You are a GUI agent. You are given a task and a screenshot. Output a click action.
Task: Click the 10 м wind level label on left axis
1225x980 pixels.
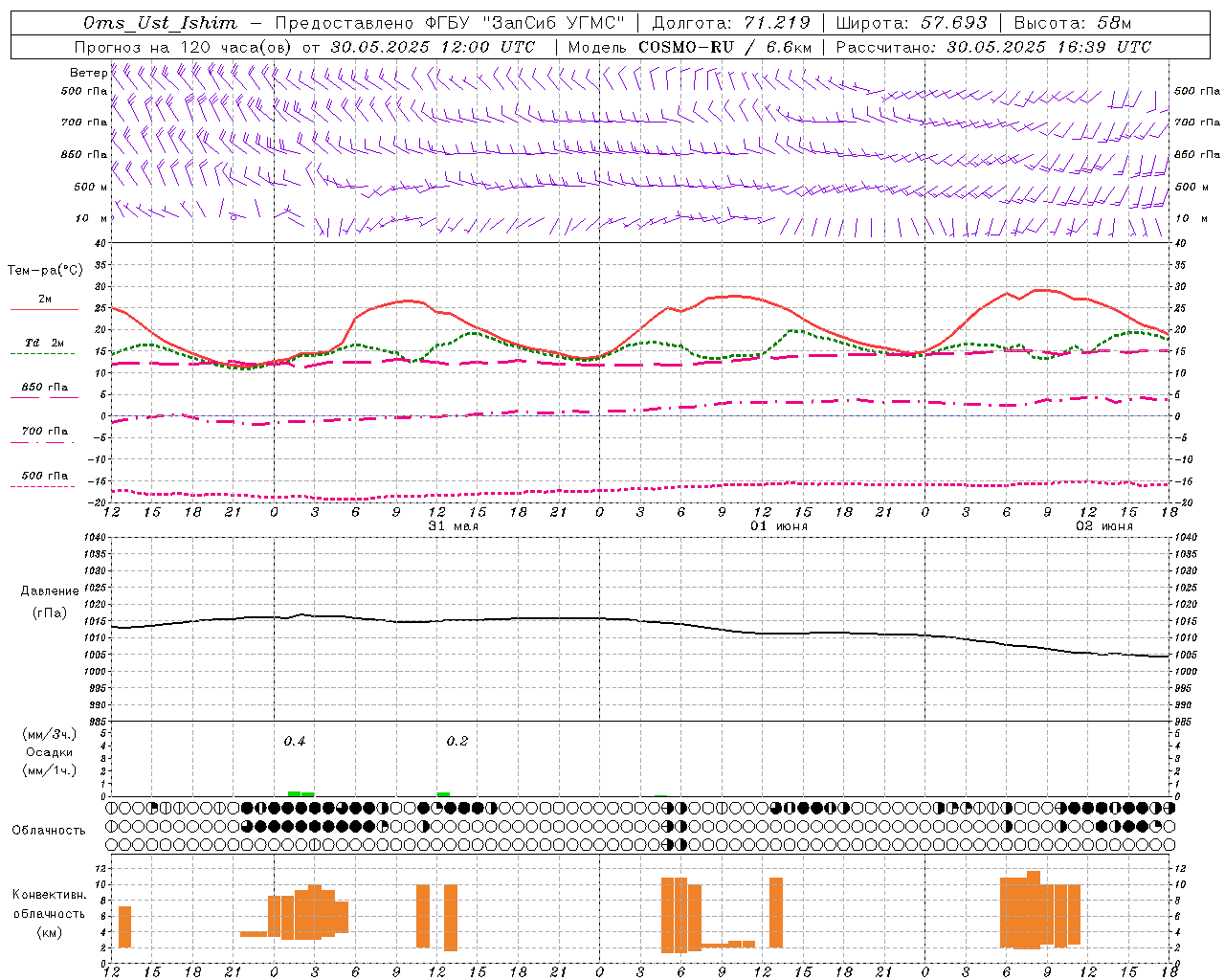pyautogui.click(x=91, y=218)
